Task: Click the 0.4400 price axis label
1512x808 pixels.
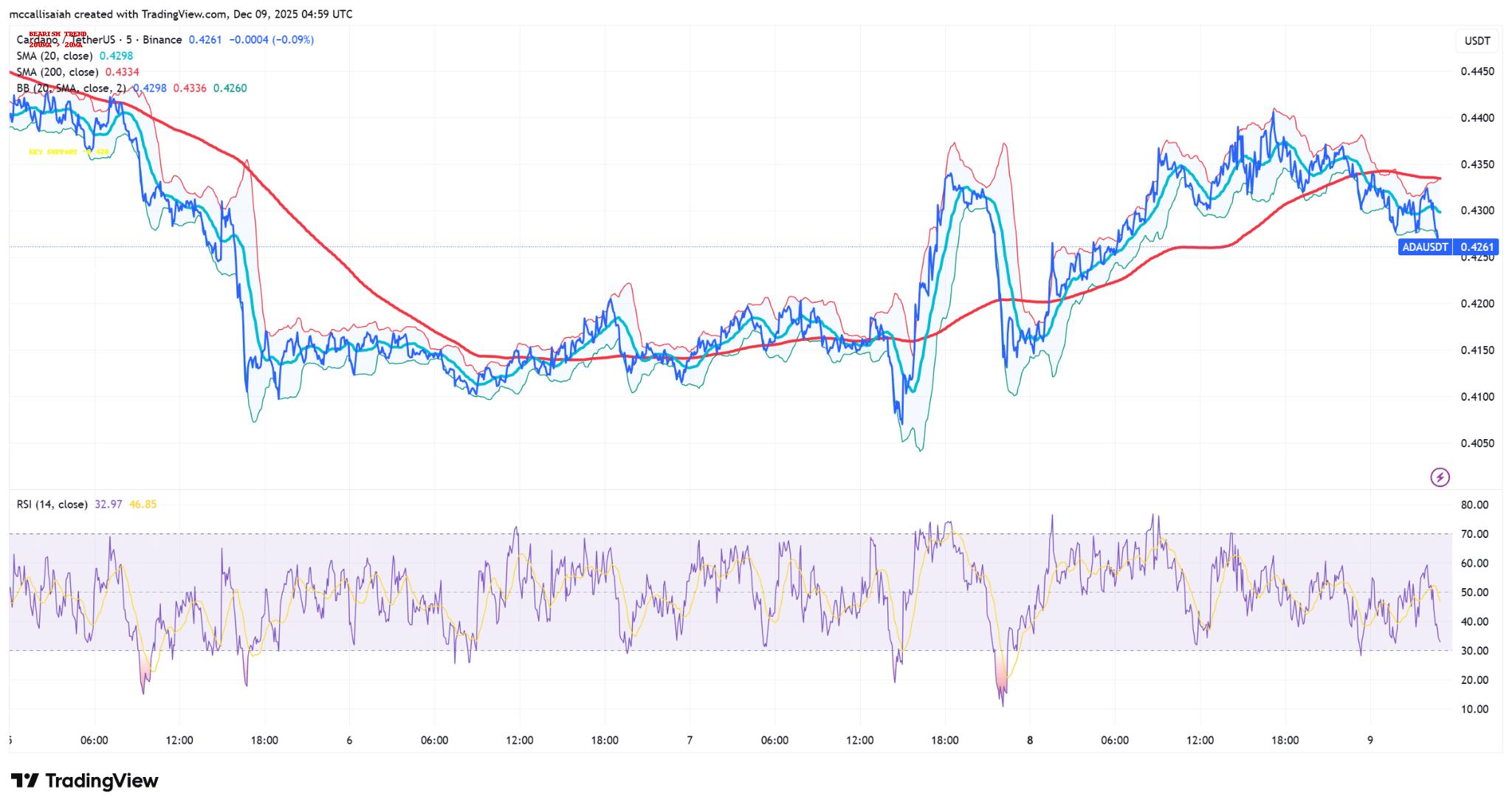Action: [x=1477, y=118]
